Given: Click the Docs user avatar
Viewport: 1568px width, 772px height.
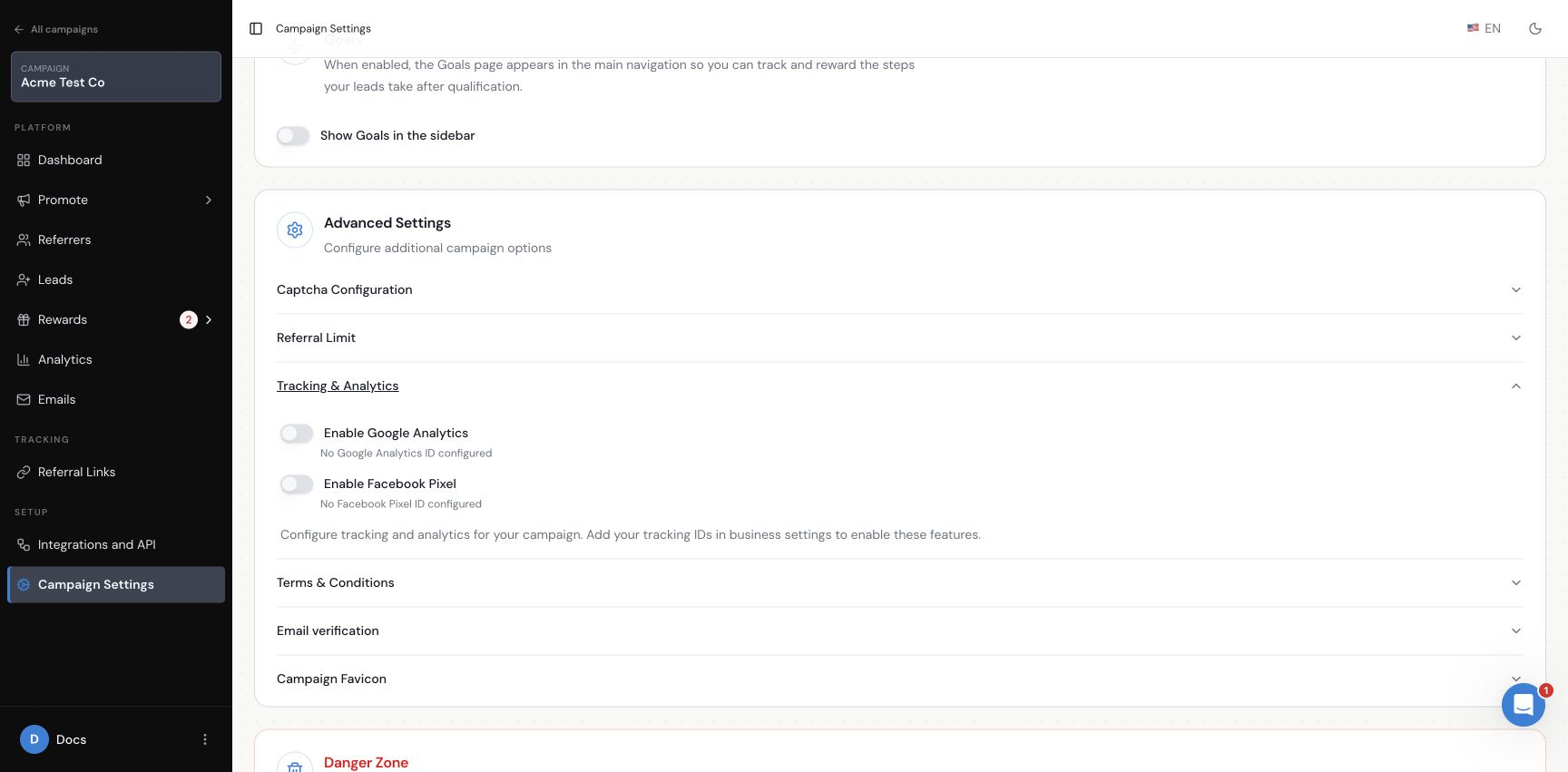Looking at the screenshot, I should tap(34, 739).
